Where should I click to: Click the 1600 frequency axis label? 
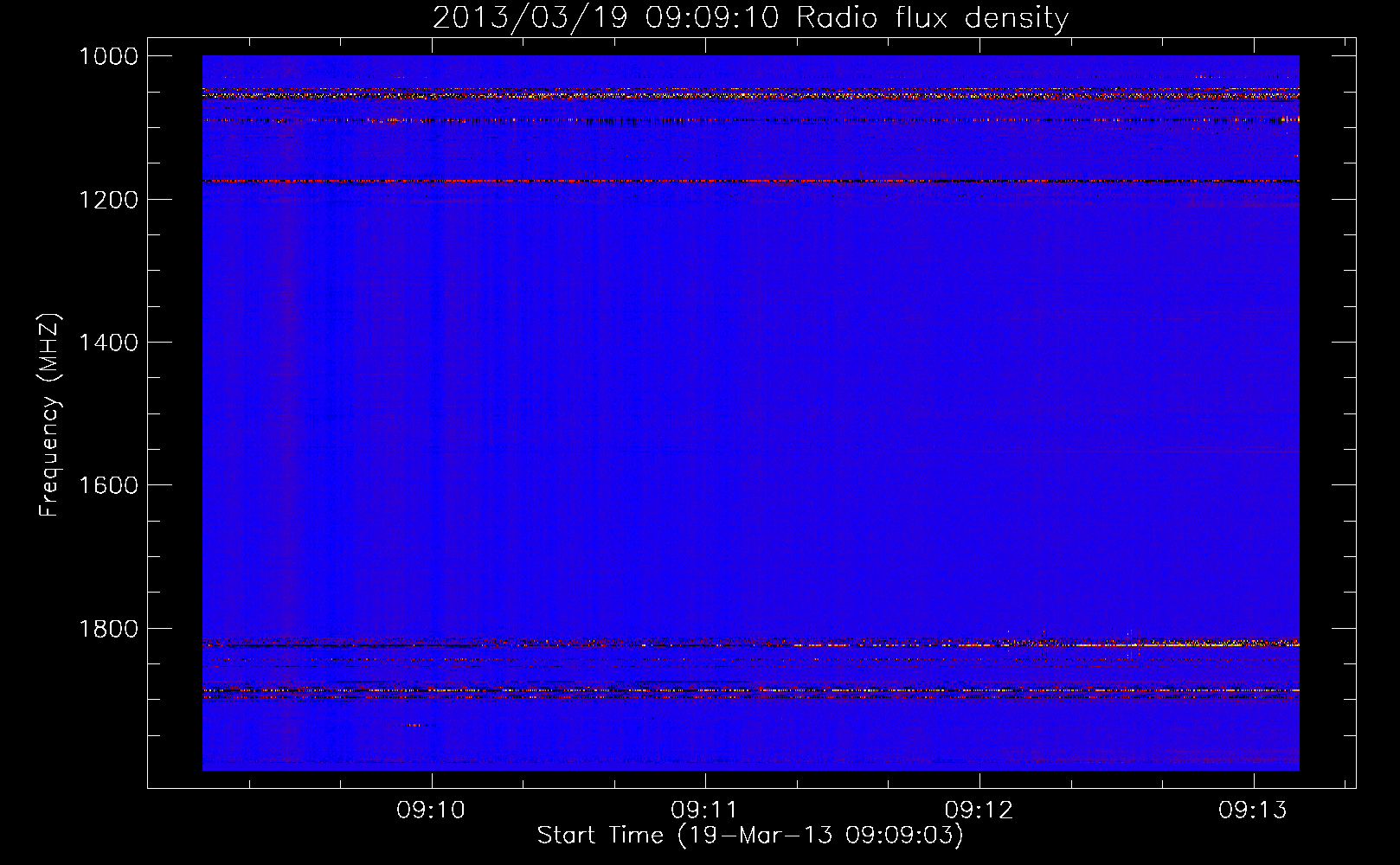108,485
